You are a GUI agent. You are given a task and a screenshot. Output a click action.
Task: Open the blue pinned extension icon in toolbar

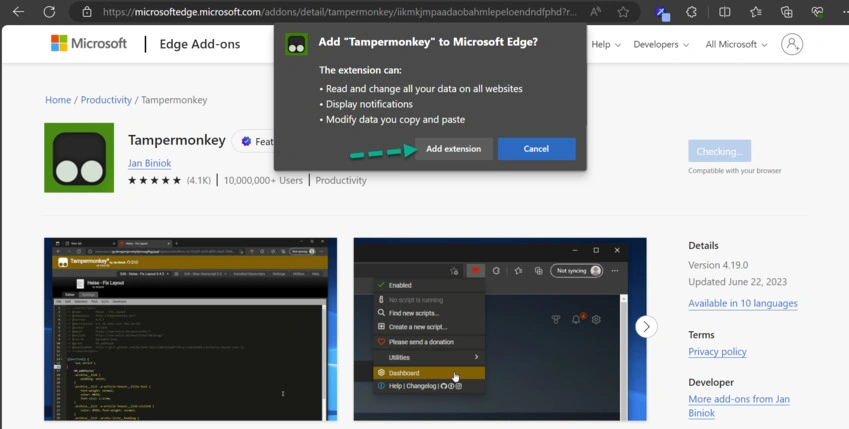click(x=662, y=12)
